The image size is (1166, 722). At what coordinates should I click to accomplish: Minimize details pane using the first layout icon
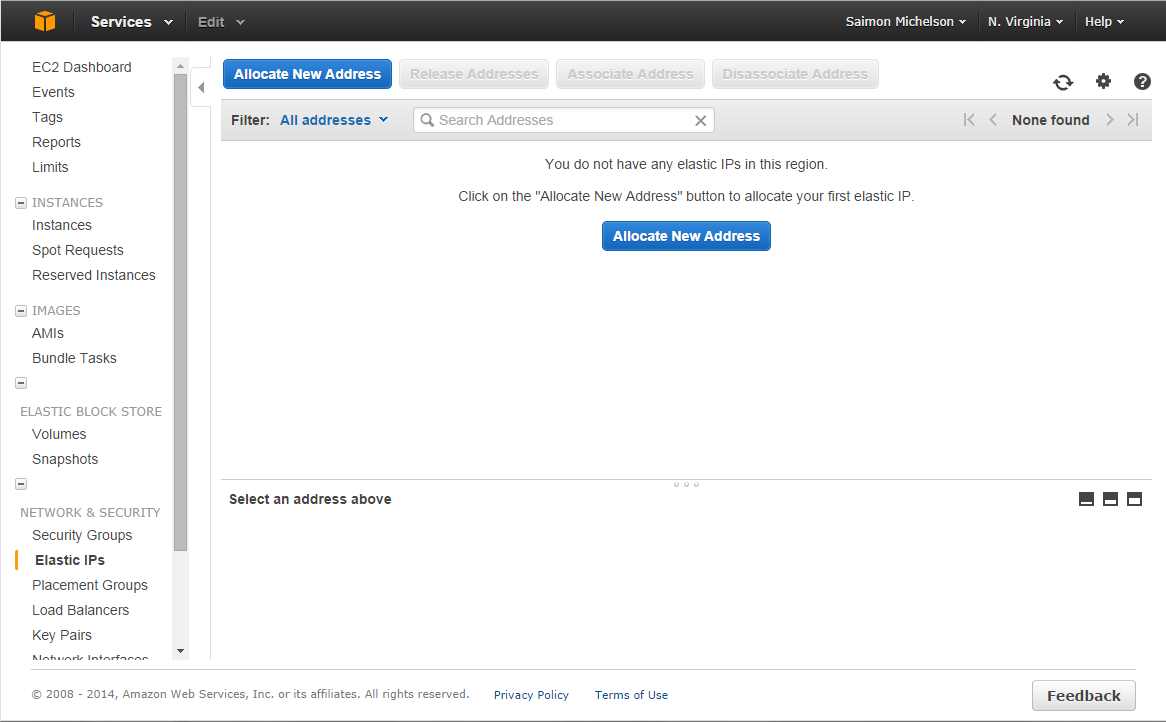[1086, 499]
